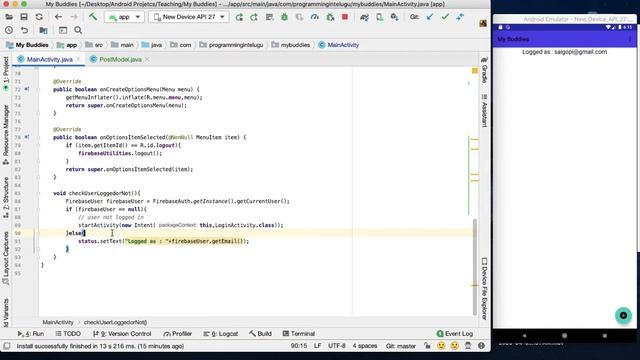Click the Search Everywhere magnifier icon

(x=78, y=31)
